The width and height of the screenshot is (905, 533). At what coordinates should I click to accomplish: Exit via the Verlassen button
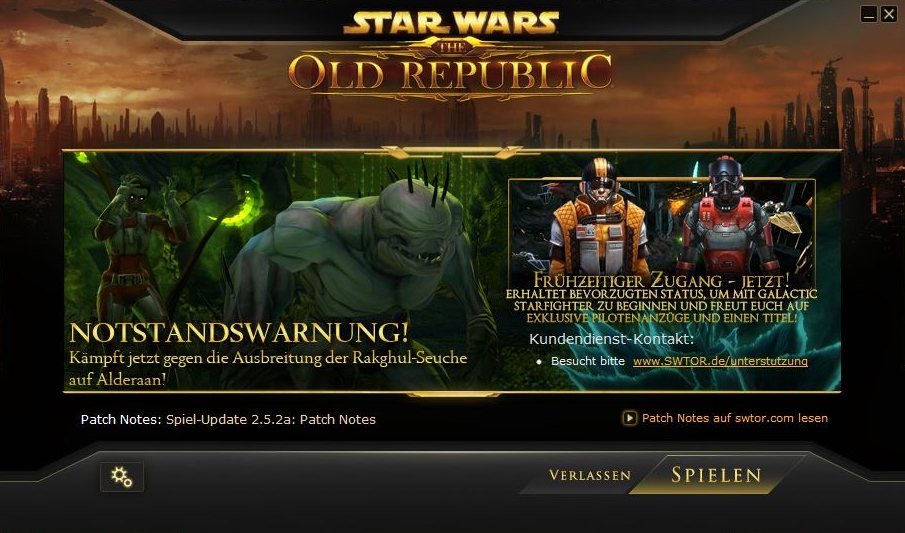(590, 475)
